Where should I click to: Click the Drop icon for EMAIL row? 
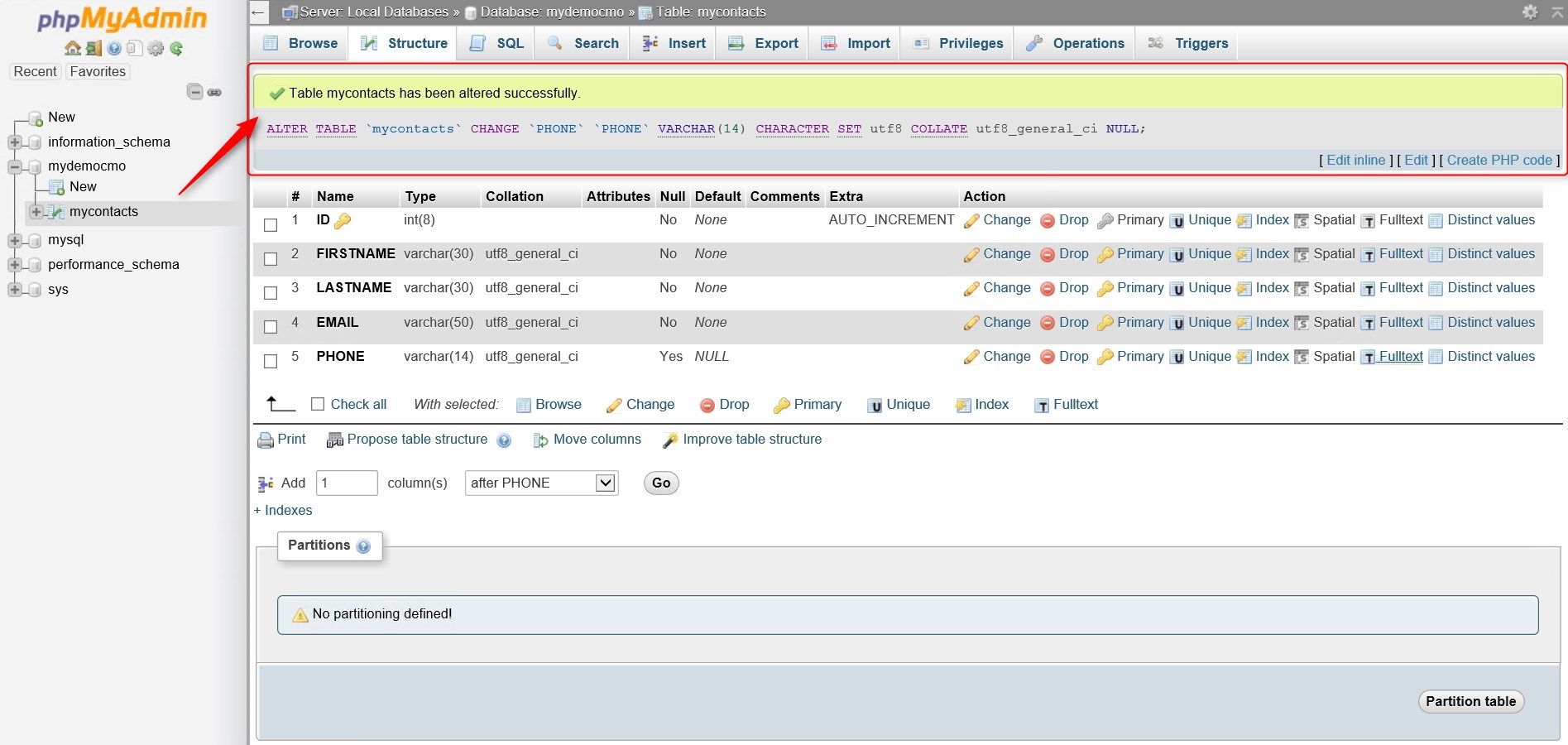[1048, 323]
